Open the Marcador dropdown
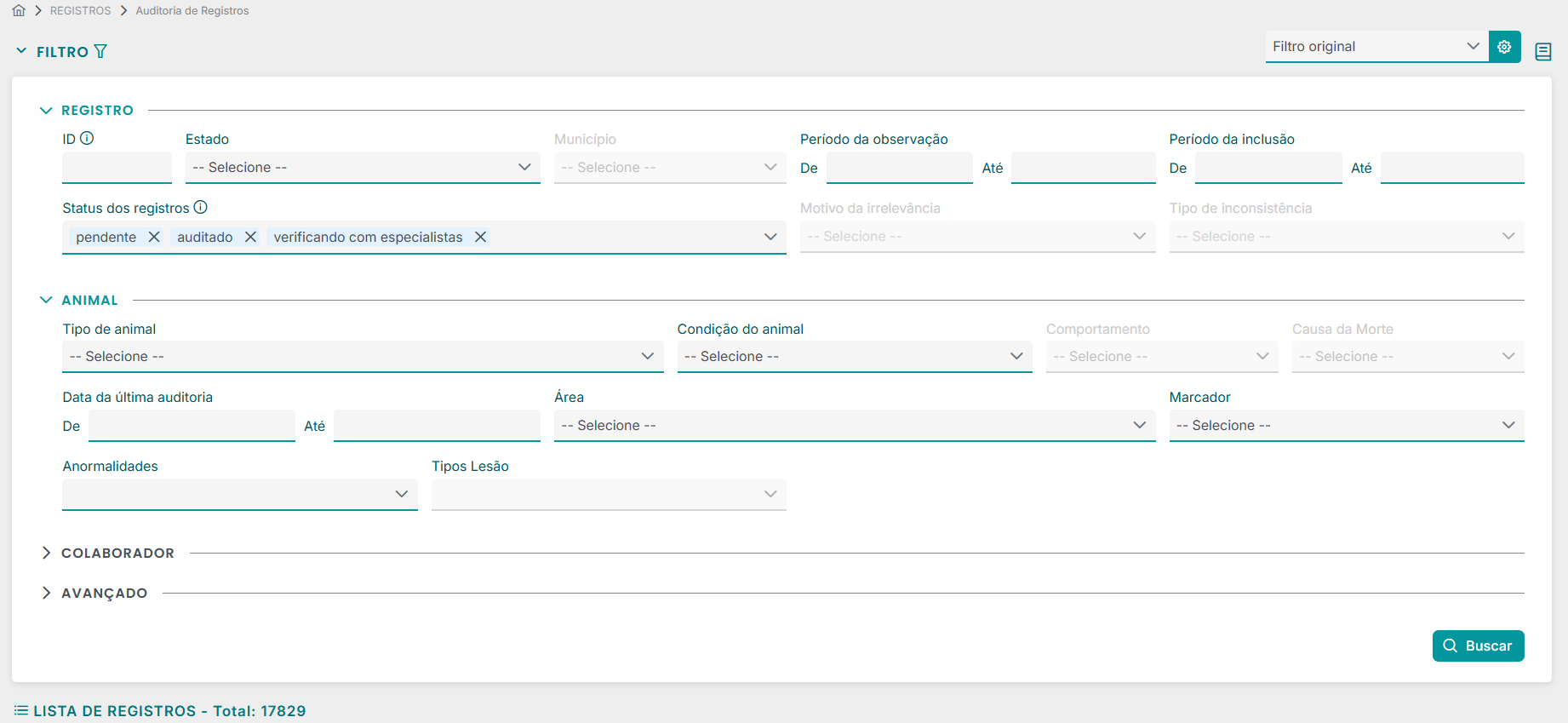 click(1346, 426)
